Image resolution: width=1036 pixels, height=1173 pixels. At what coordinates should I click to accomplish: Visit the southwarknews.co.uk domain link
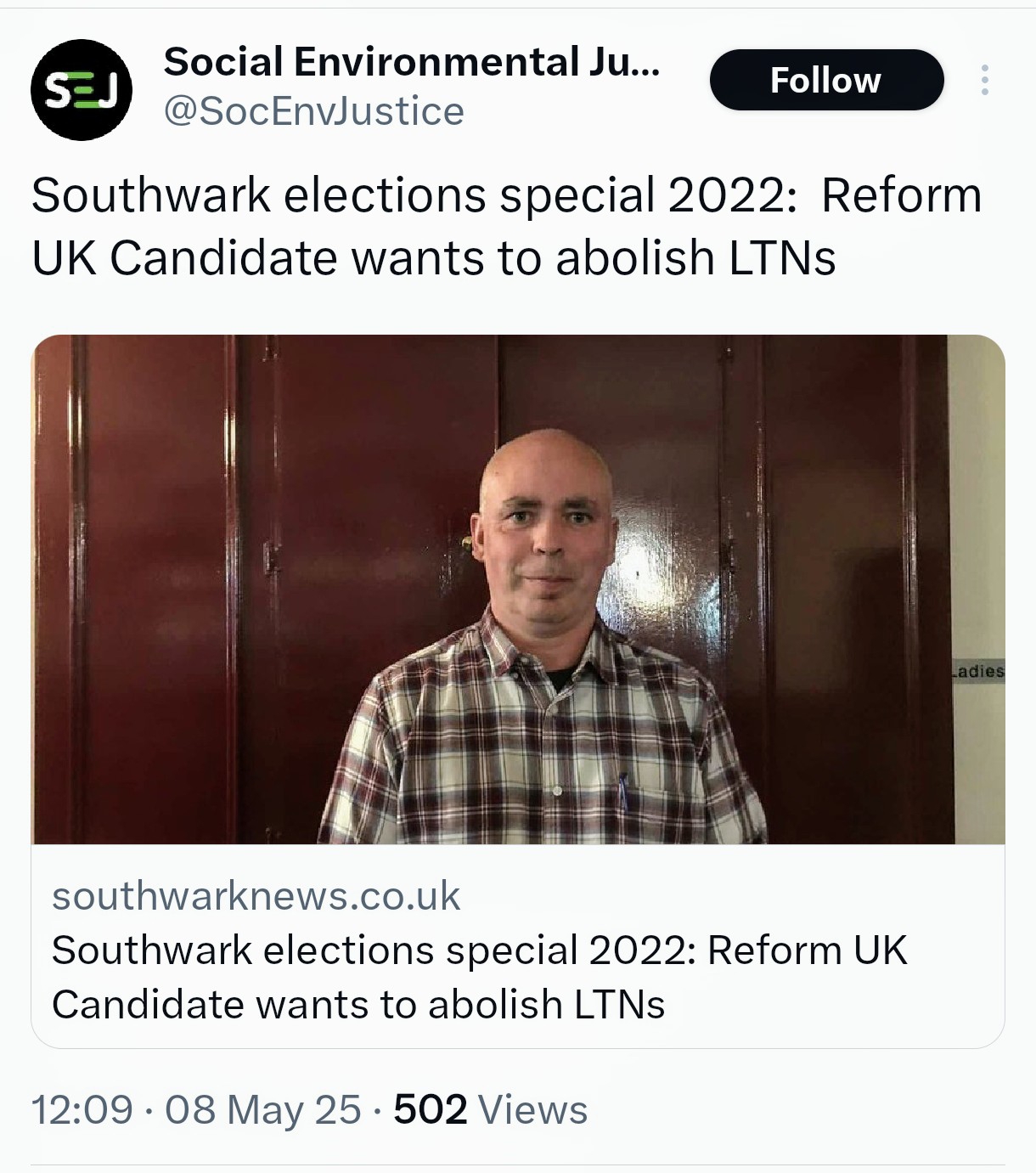(x=256, y=896)
